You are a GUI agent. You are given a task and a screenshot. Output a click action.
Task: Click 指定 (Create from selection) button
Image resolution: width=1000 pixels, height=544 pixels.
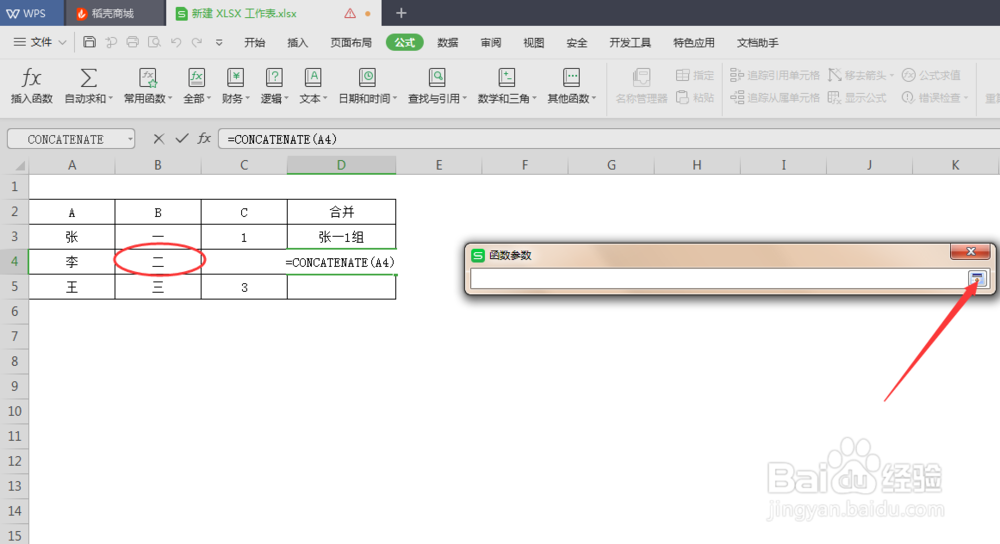click(x=695, y=75)
